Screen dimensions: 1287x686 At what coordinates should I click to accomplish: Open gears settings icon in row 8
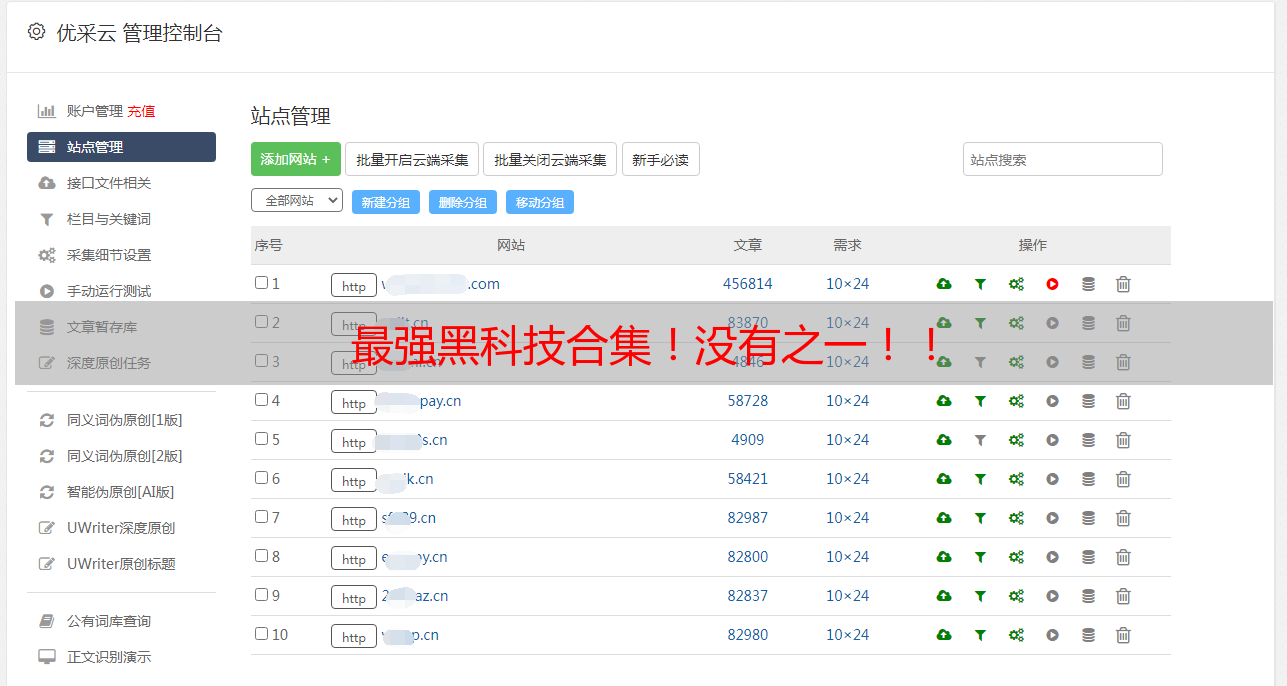(1016, 557)
